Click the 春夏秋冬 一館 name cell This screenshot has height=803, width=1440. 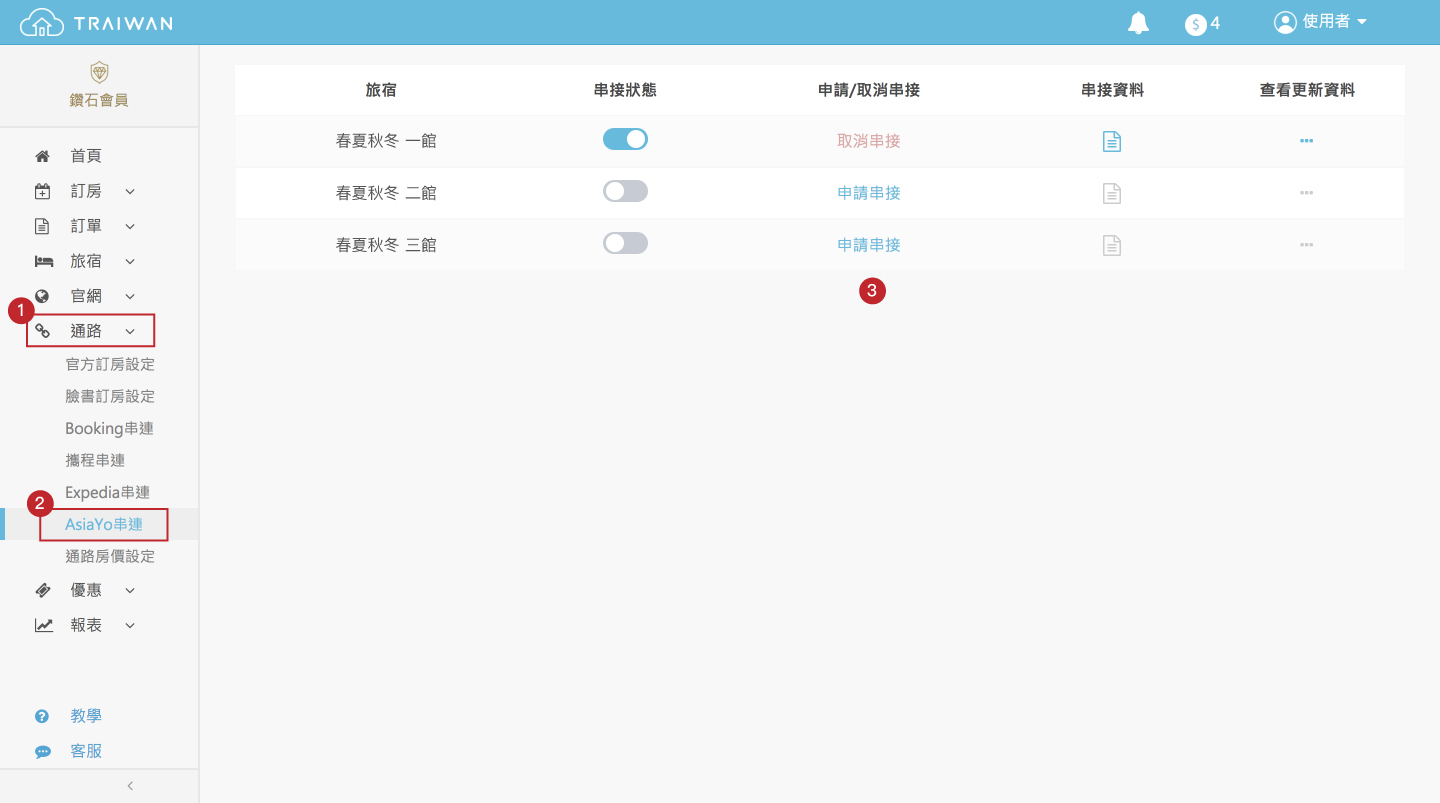click(x=386, y=141)
